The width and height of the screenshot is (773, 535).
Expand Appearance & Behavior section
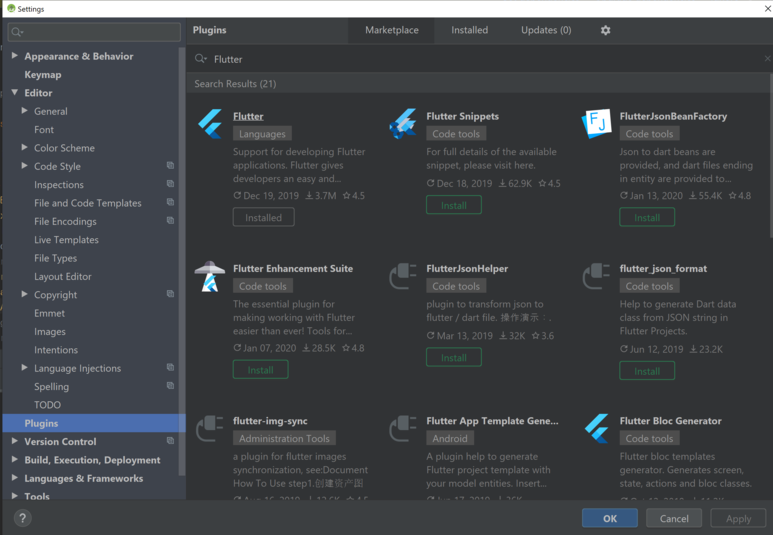pyautogui.click(x=15, y=56)
